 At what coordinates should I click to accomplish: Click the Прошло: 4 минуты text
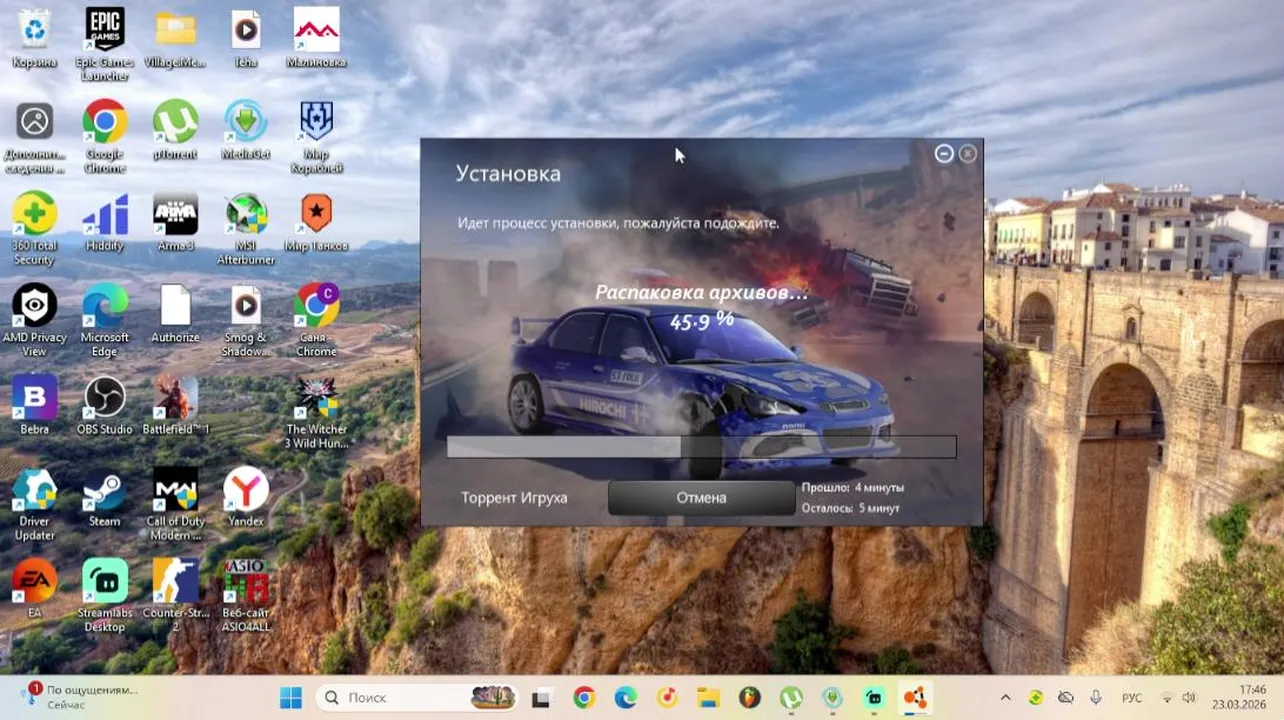(853, 488)
